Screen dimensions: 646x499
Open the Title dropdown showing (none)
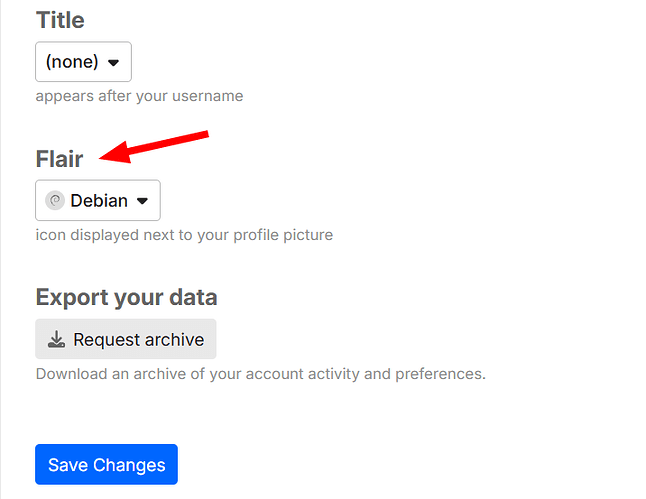click(83, 62)
